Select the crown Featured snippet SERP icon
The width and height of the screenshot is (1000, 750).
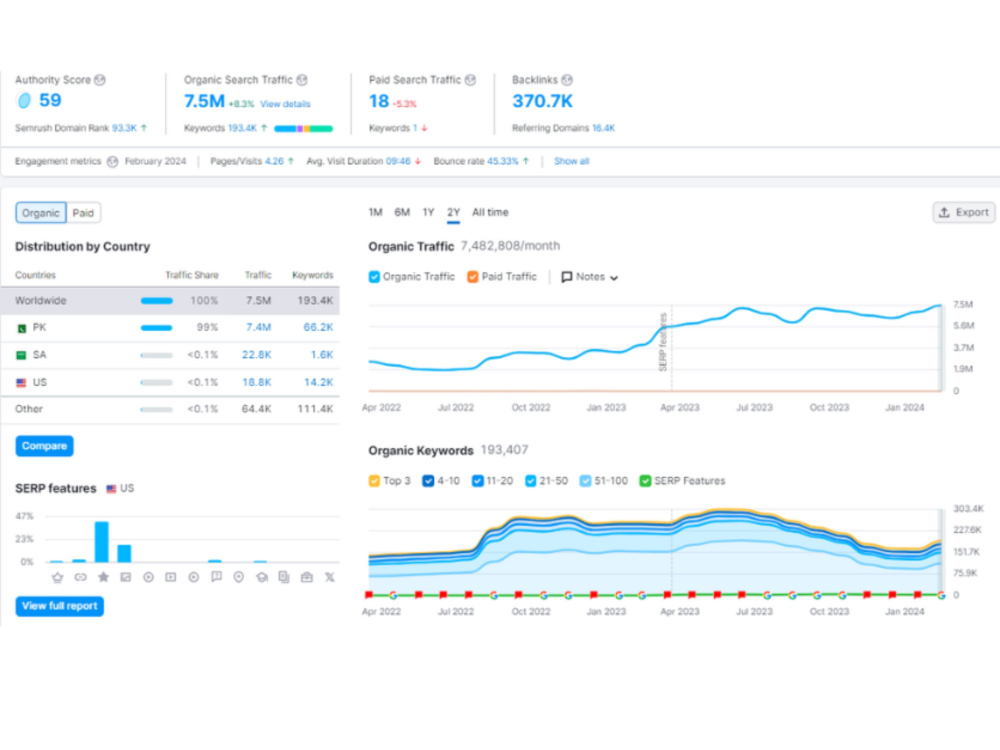click(57, 577)
